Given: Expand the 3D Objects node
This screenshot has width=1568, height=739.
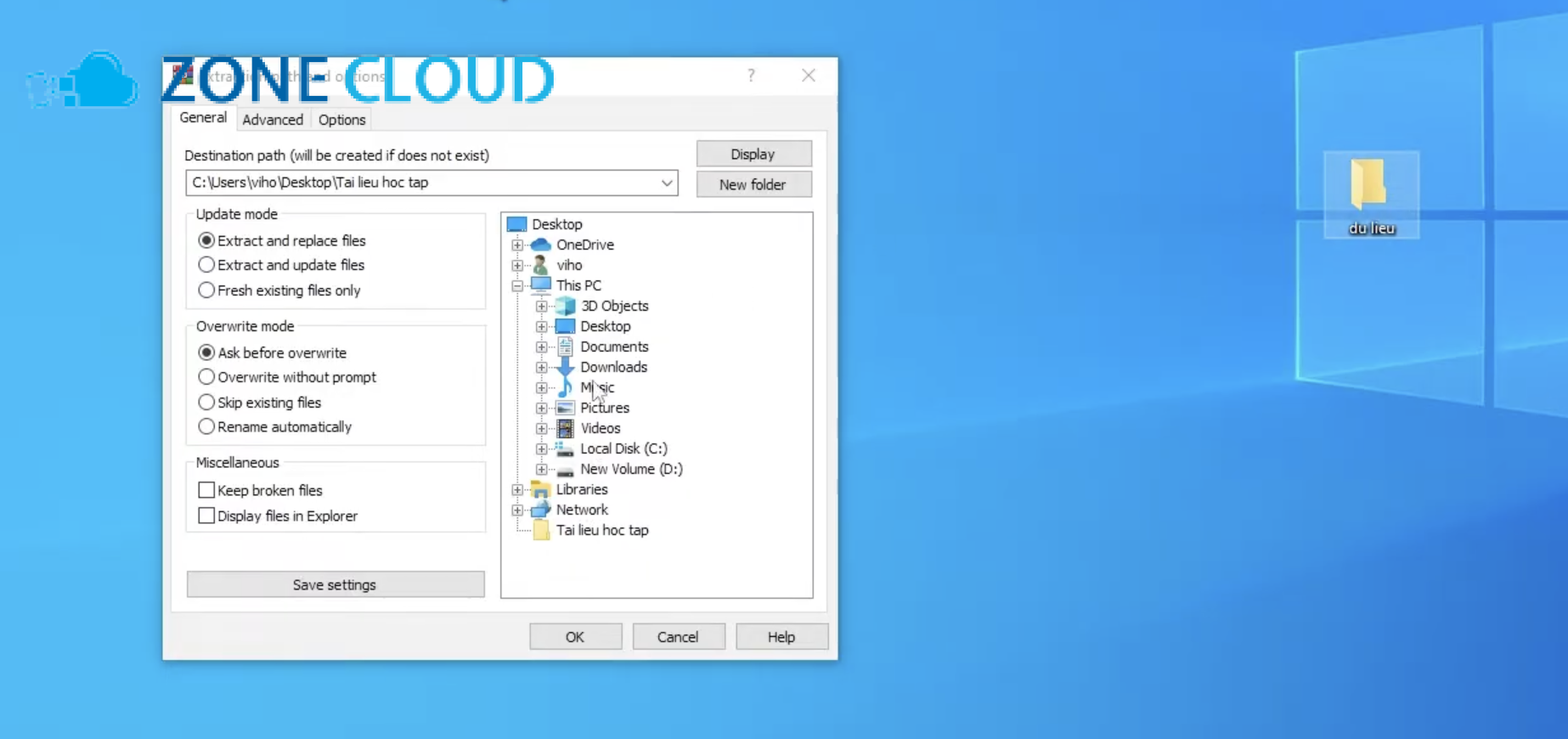Looking at the screenshot, I should point(541,306).
